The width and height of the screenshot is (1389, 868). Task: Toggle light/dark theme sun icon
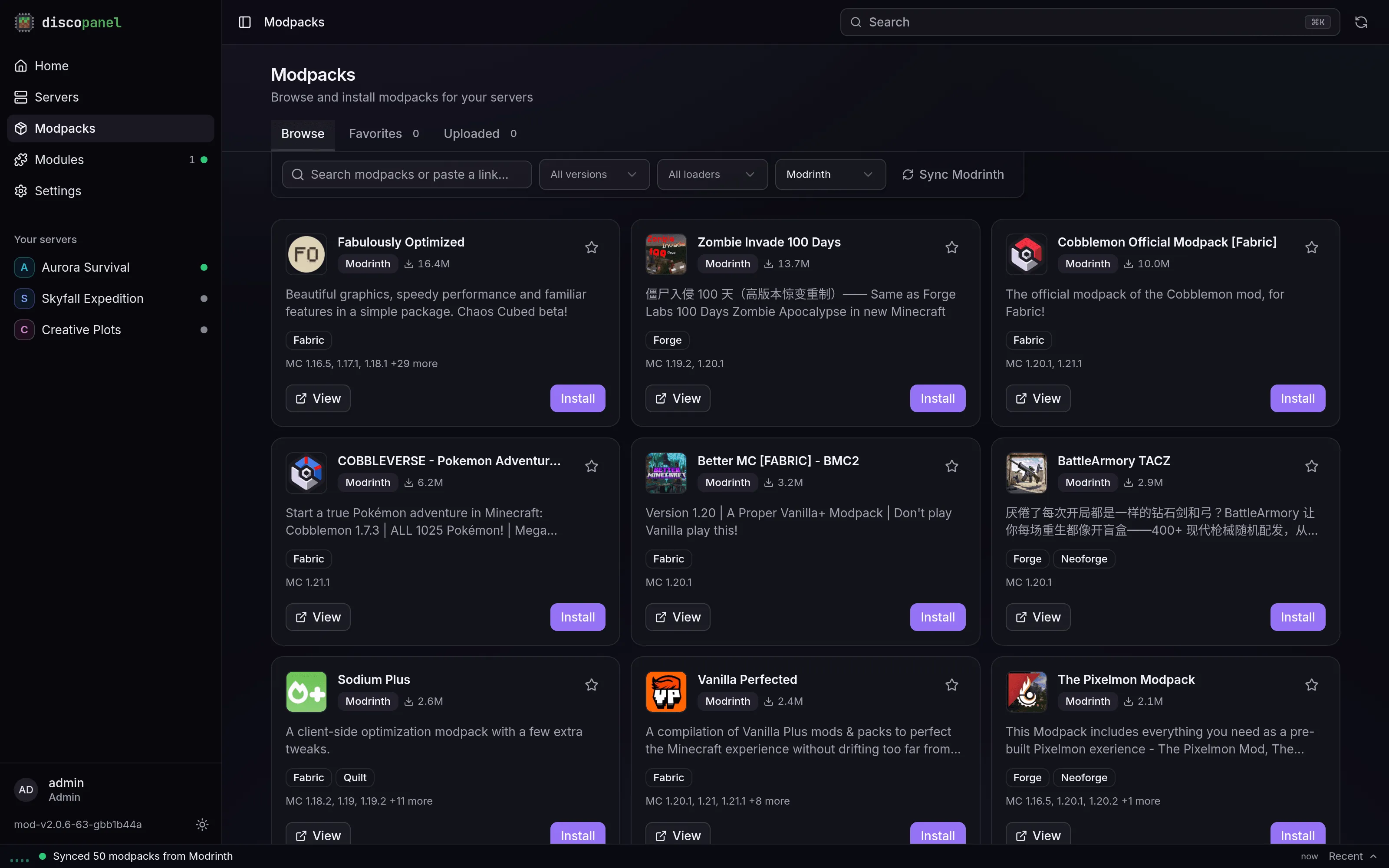[x=202, y=824]
